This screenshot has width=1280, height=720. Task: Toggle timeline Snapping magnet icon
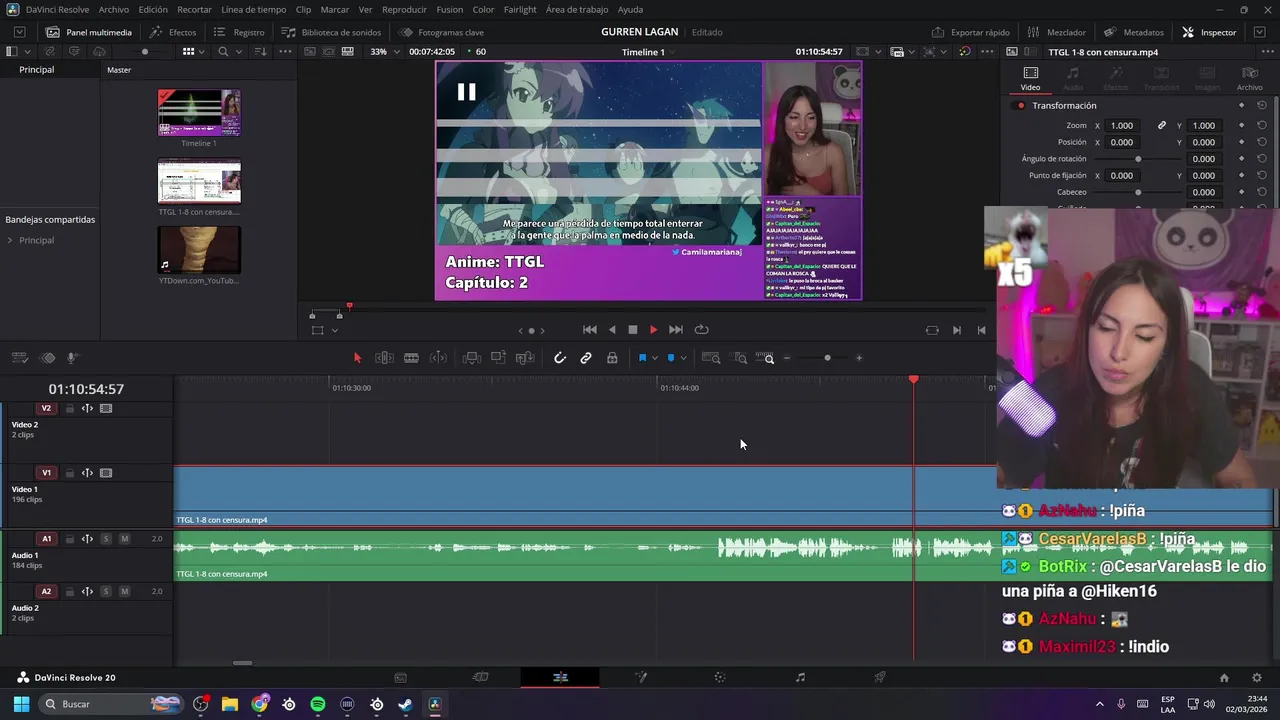560,358
